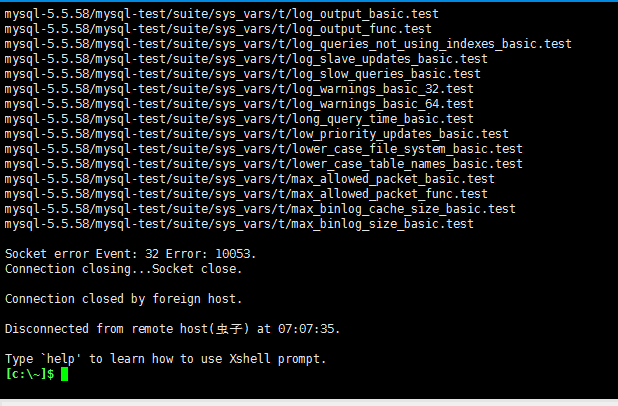This screenshot has height=406, width=618.
Task: Select the log_queries_not_using_indexes_basic.test line
Action: coord(288,44)
